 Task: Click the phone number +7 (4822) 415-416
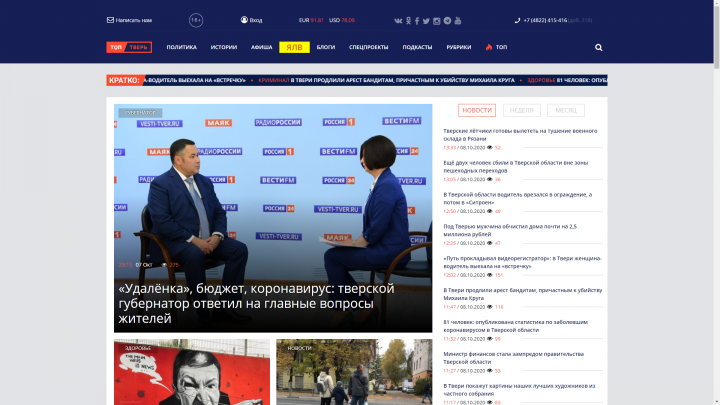[x=545, y=20]
